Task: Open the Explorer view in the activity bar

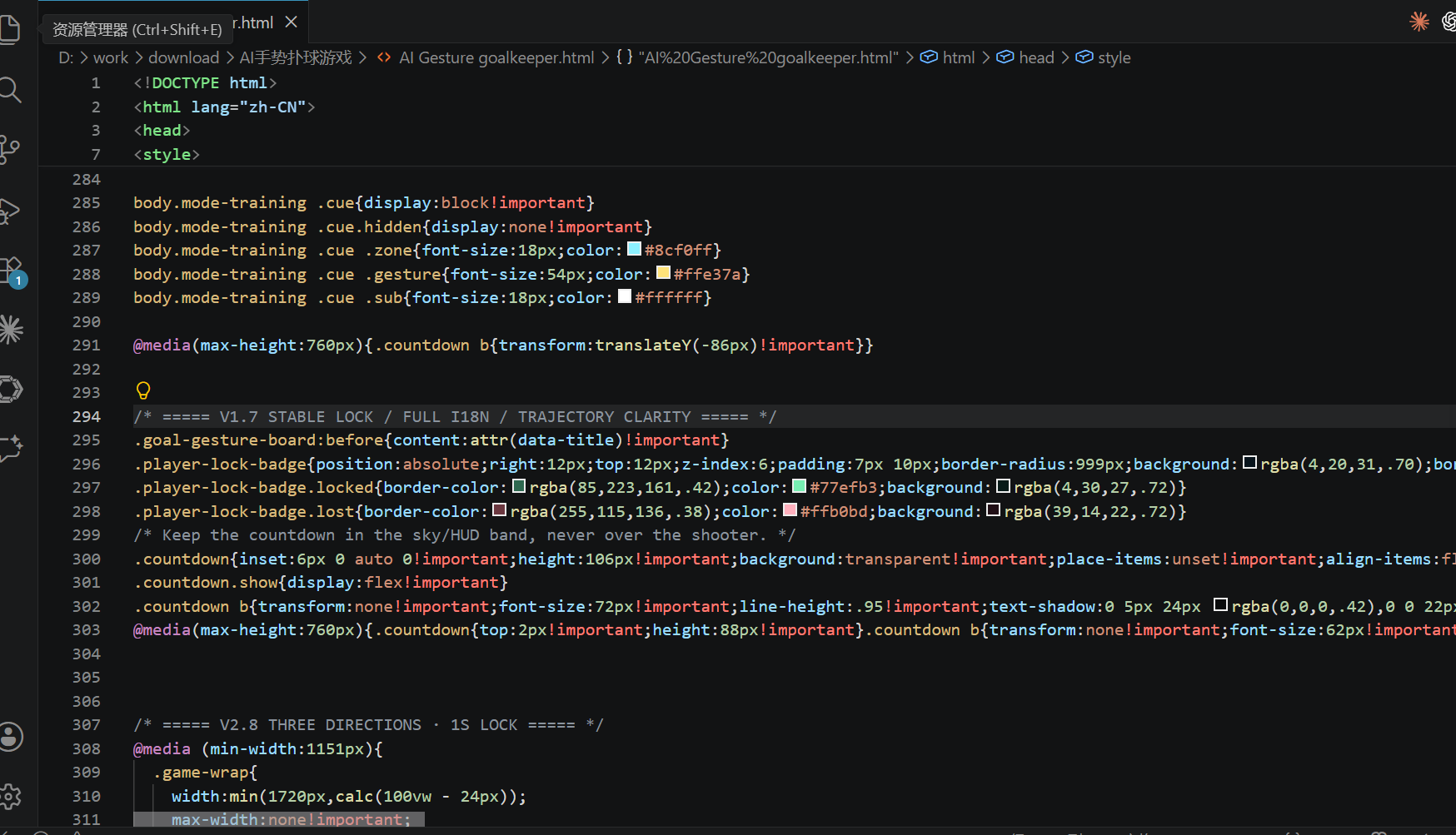Action: click(9, 30)
